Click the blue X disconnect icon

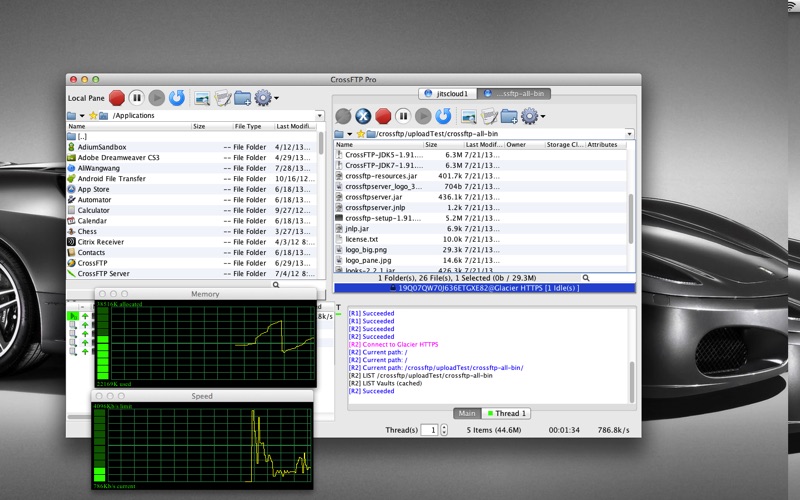(x=364, y=116)
